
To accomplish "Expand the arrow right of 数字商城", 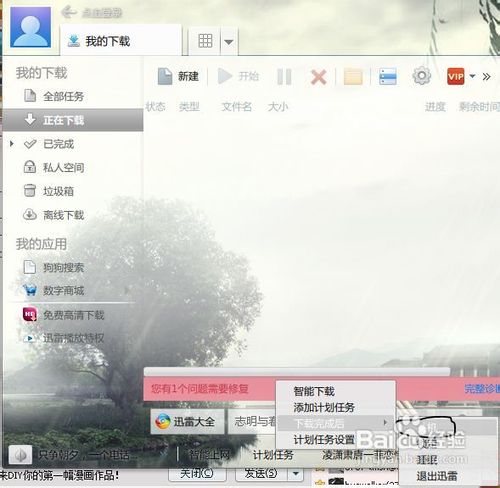I will [x=127, y=290].
